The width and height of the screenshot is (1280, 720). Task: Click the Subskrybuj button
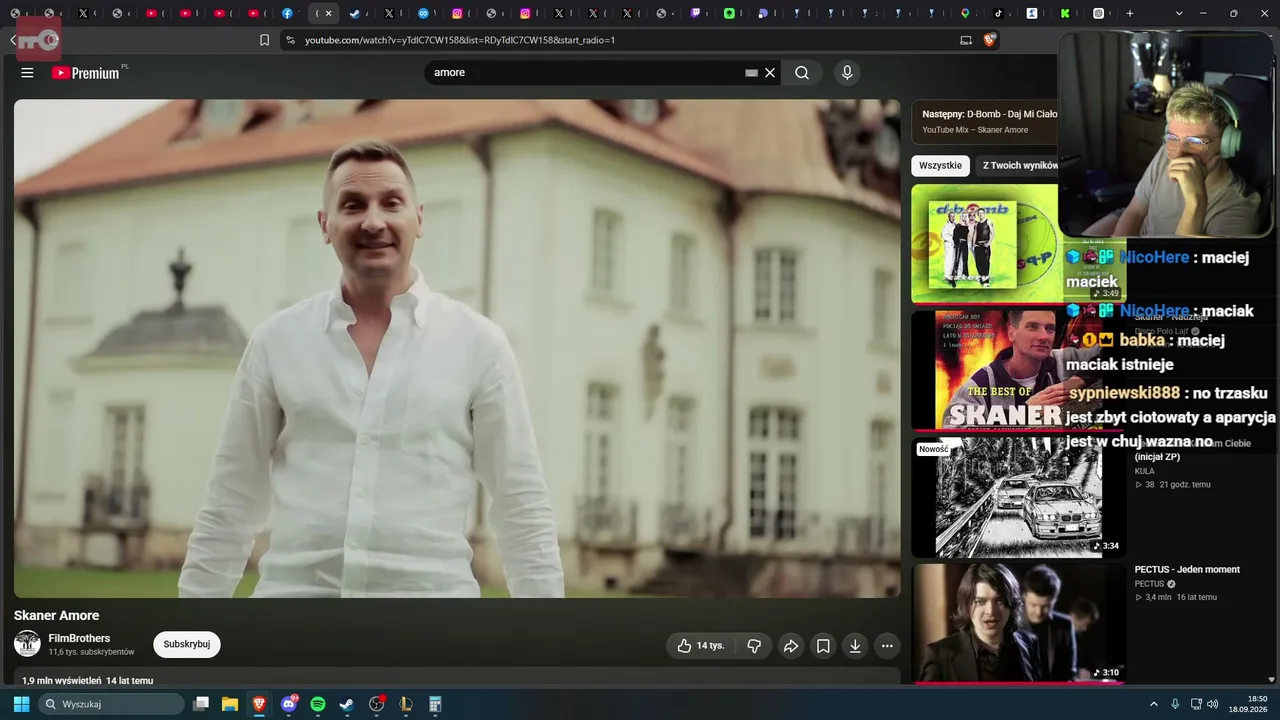tap(187, 644)
